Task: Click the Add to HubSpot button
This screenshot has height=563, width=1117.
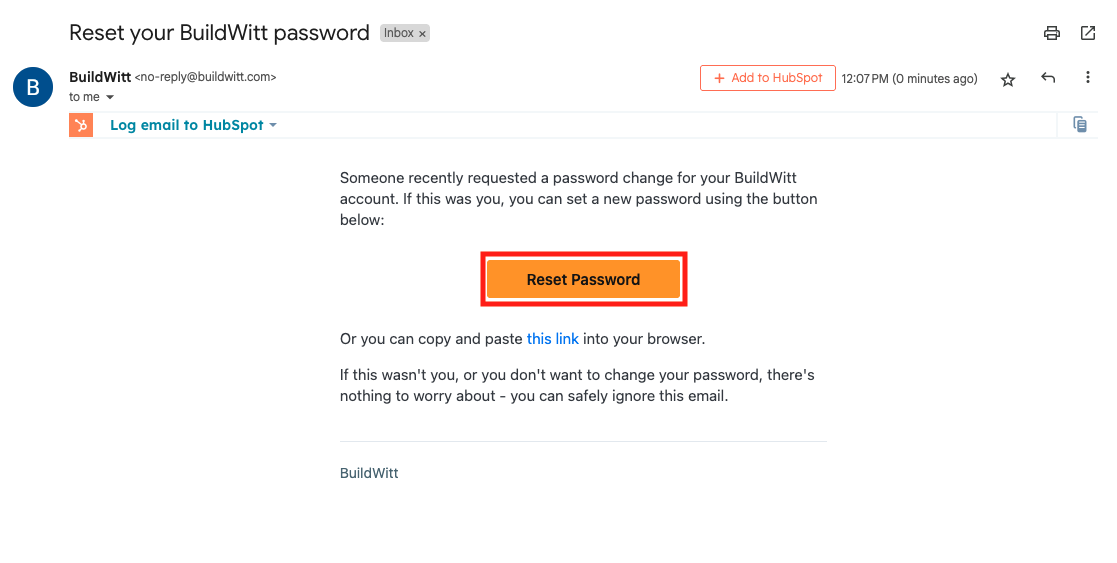Action: (767, 78)
